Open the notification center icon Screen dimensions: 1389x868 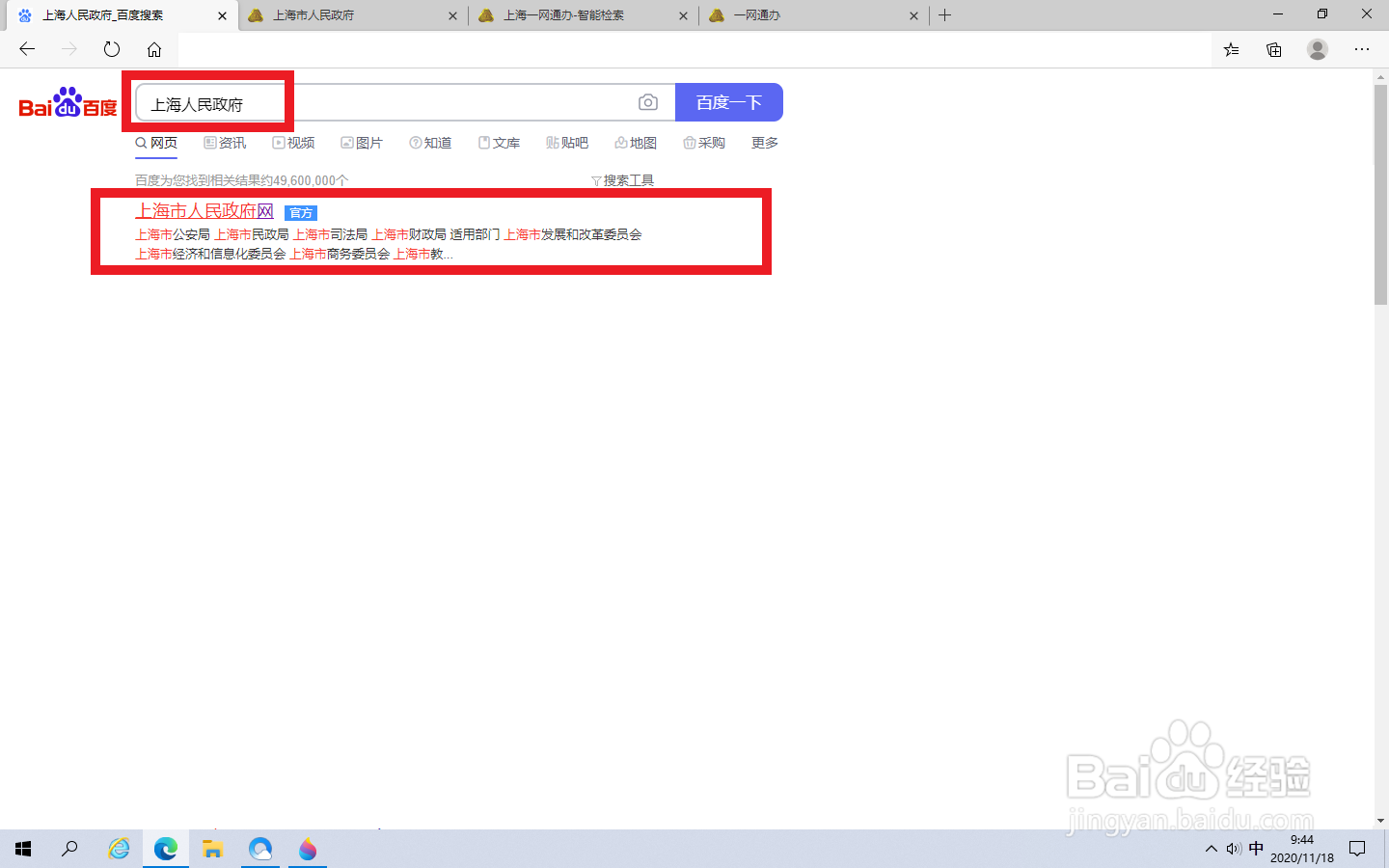1357,849
